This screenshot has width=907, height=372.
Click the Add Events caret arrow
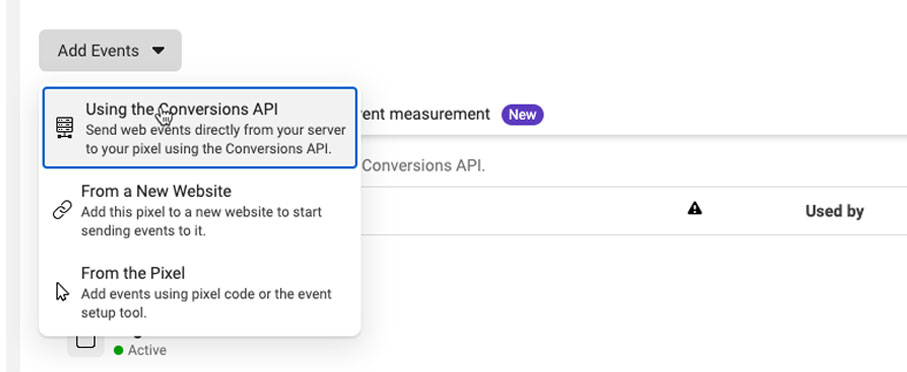point(158,51)
